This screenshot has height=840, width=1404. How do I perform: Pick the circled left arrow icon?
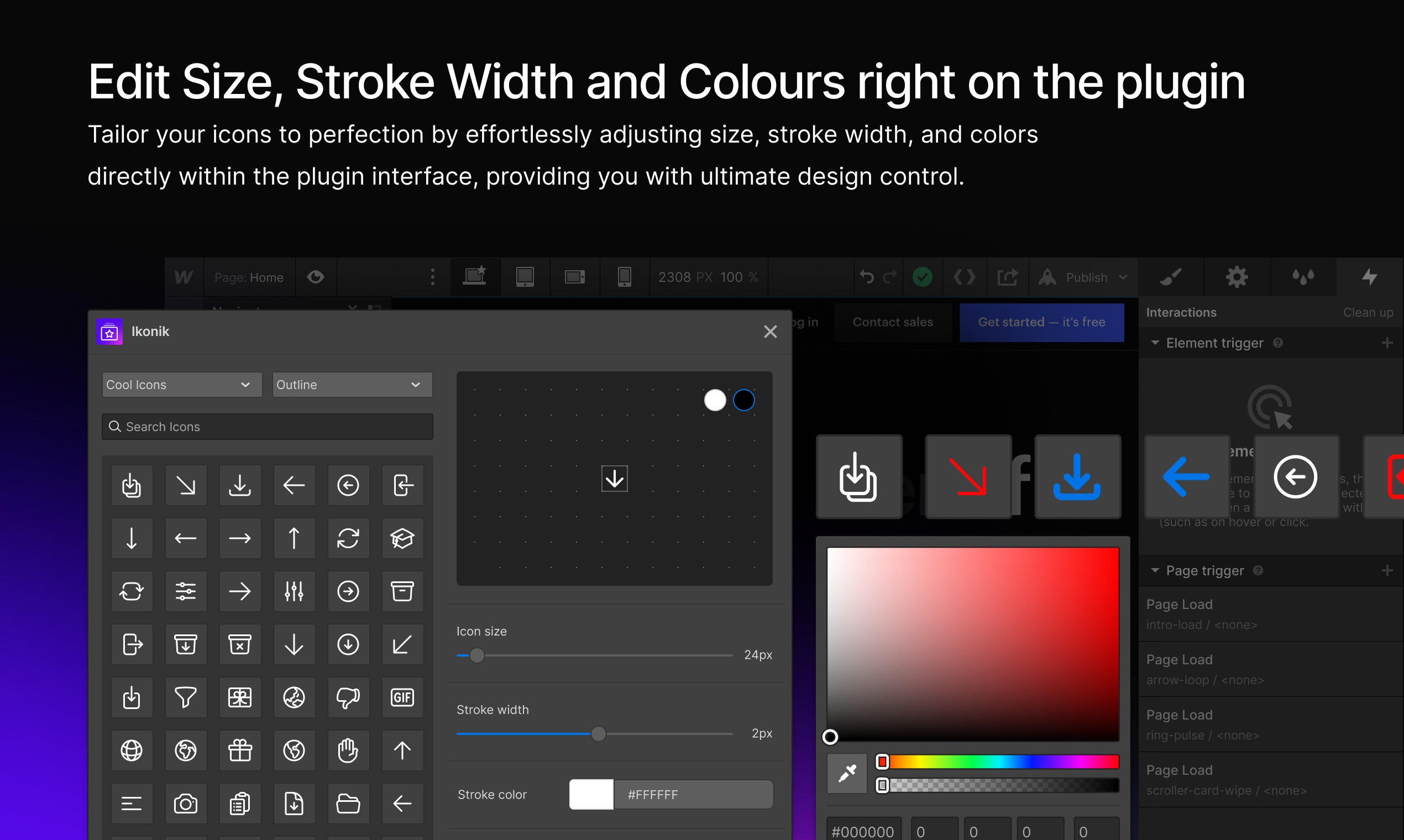click(348, 485)
